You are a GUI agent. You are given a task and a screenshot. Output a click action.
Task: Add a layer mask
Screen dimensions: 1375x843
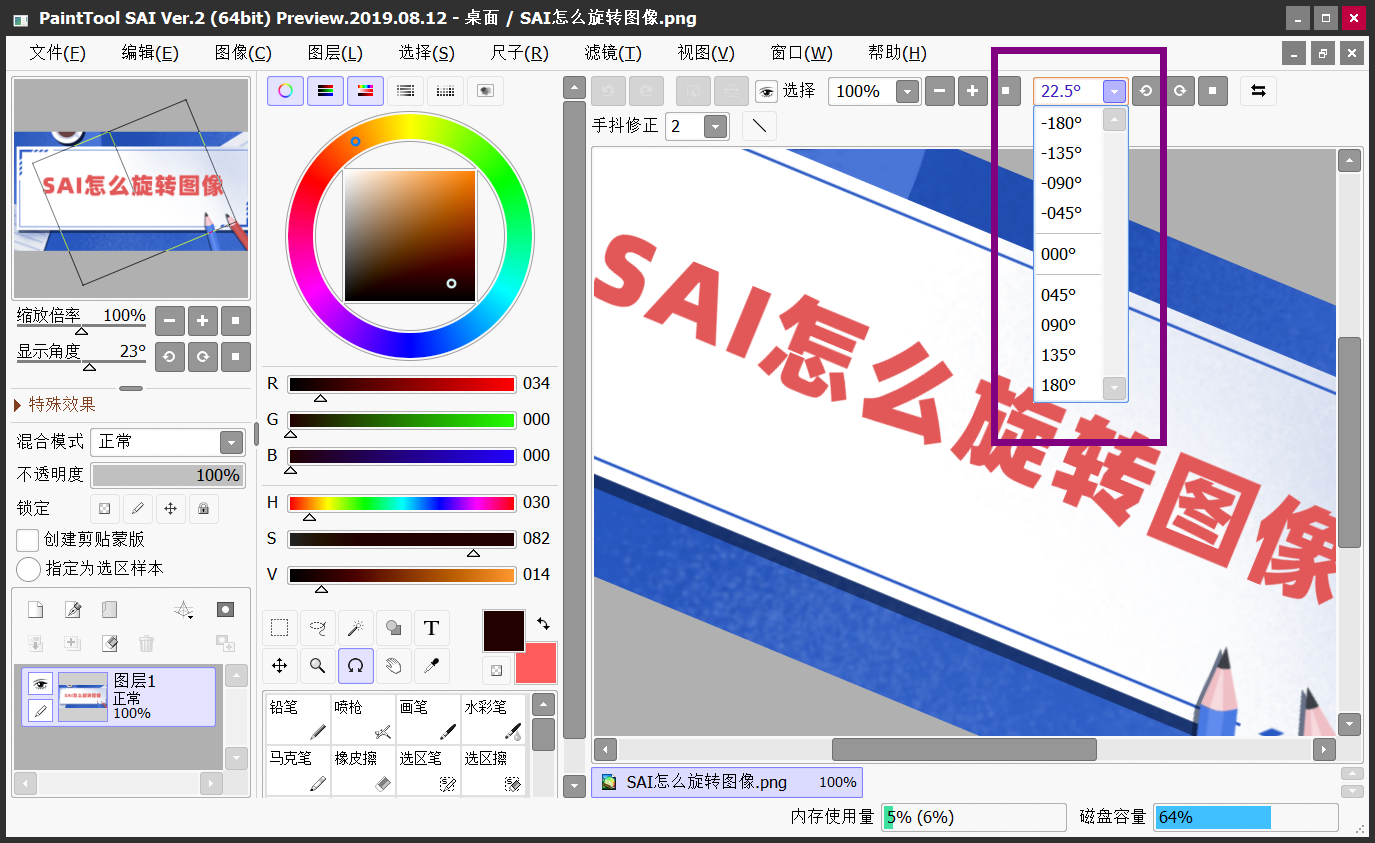(x=226, y=609)
